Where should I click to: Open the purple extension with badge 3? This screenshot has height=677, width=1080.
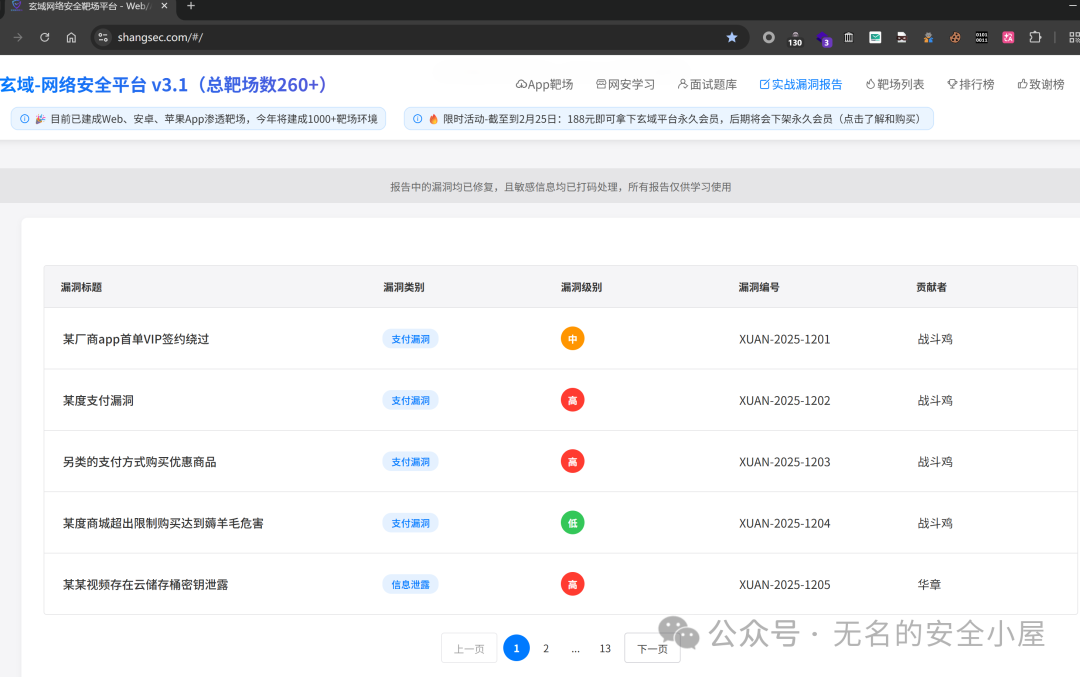point(823,39)
